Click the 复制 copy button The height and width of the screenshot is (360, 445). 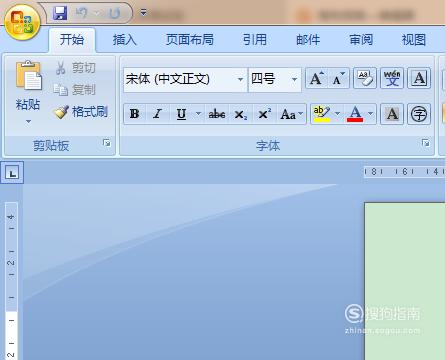coord(75,89)
